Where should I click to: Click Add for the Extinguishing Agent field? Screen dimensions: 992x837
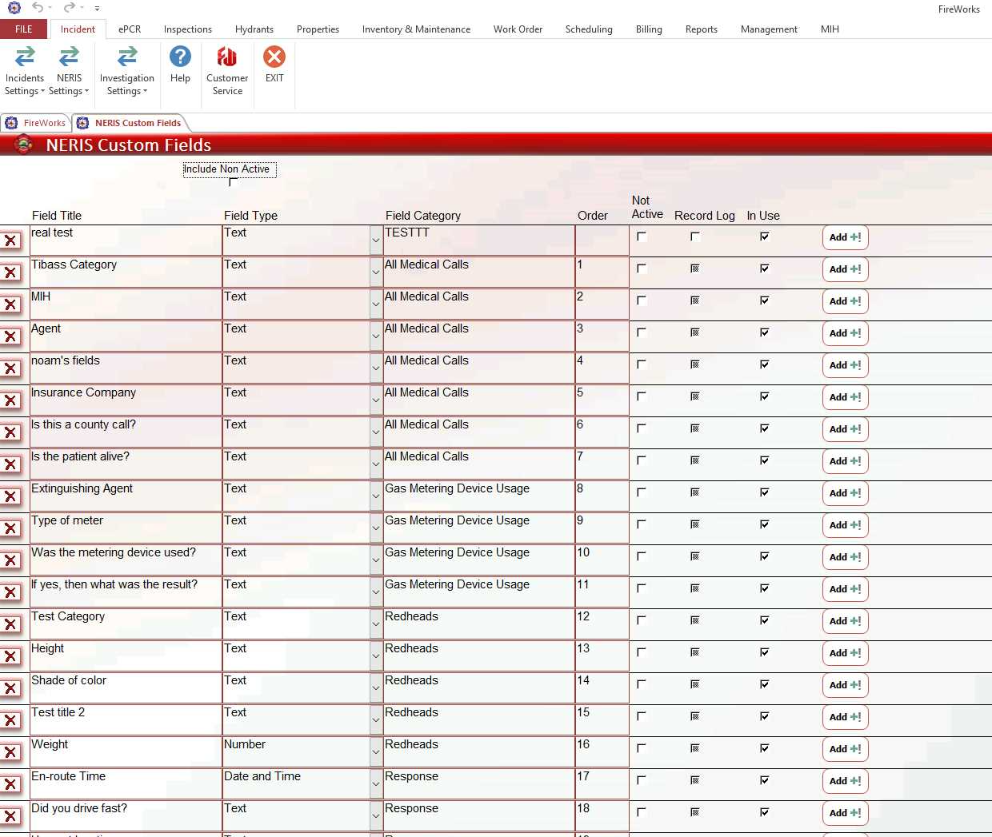(846, 493)
